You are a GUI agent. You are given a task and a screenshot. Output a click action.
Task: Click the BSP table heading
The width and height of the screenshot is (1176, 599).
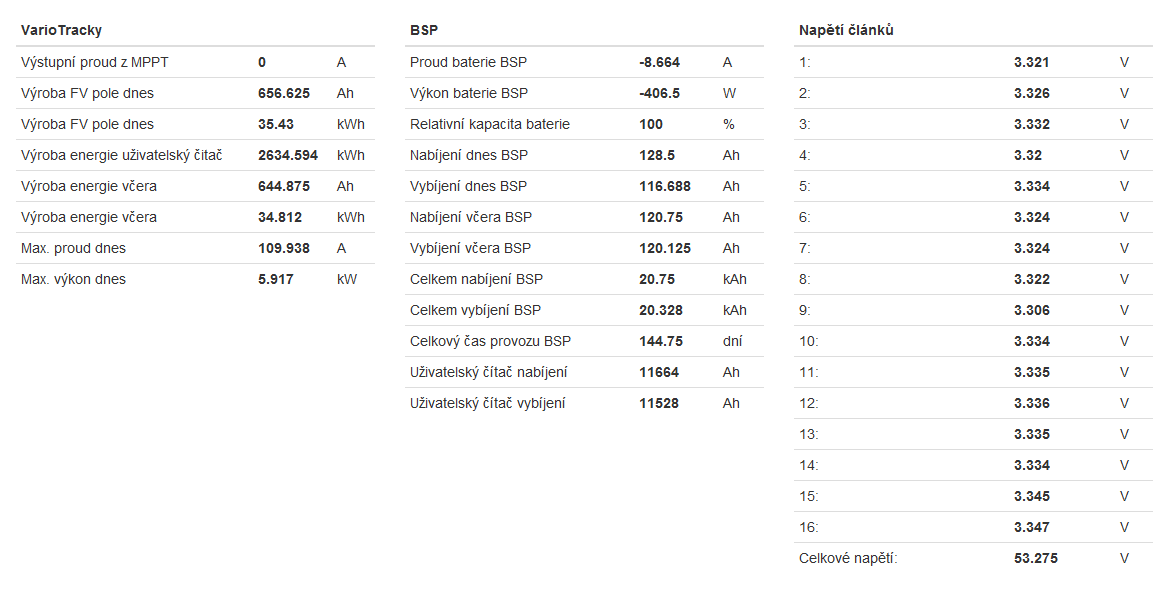[424, 30]
